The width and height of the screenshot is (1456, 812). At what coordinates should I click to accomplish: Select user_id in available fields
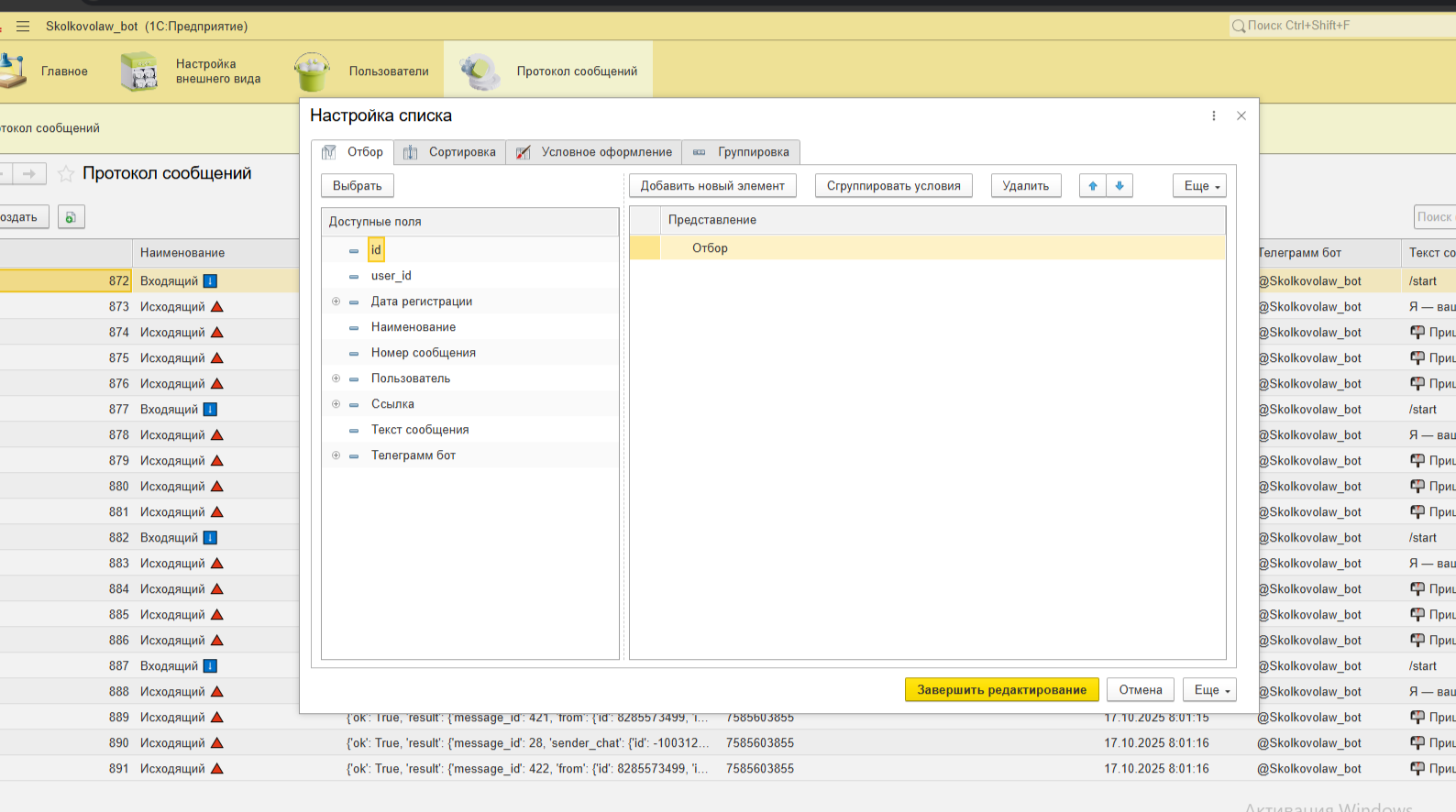[391, 276]
